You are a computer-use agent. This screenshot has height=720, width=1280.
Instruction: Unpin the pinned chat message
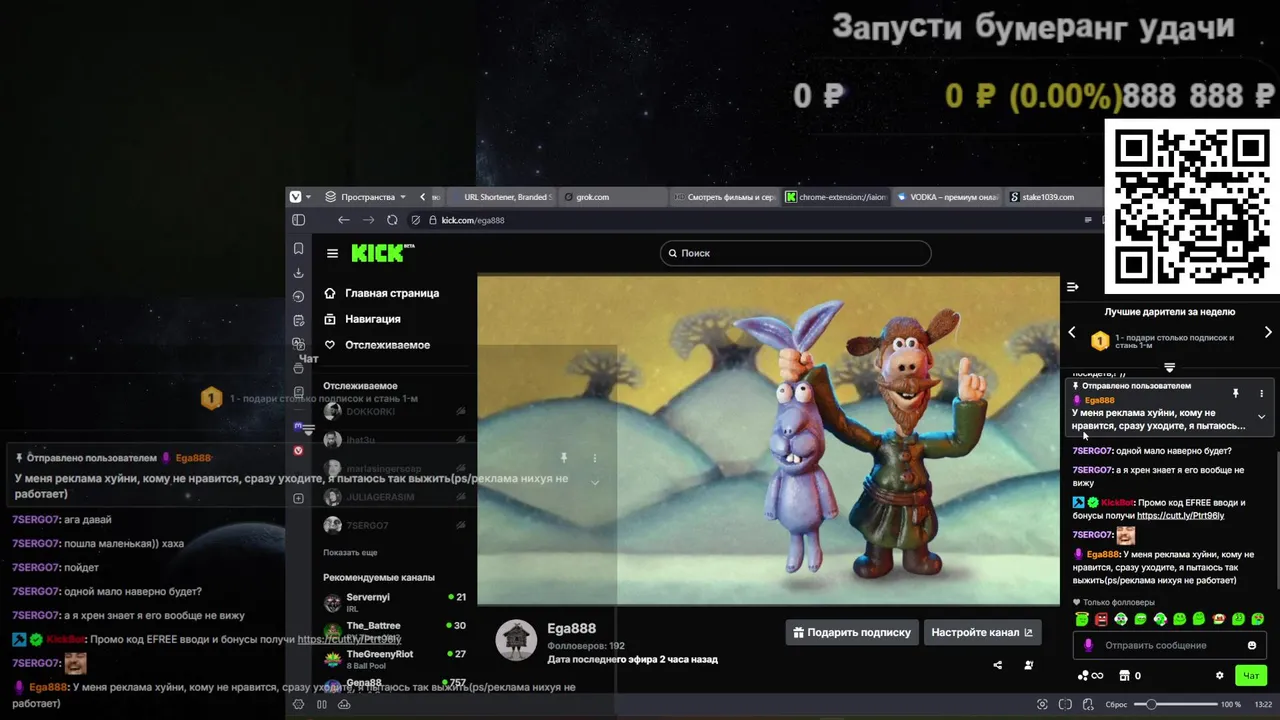(1235, 394)
